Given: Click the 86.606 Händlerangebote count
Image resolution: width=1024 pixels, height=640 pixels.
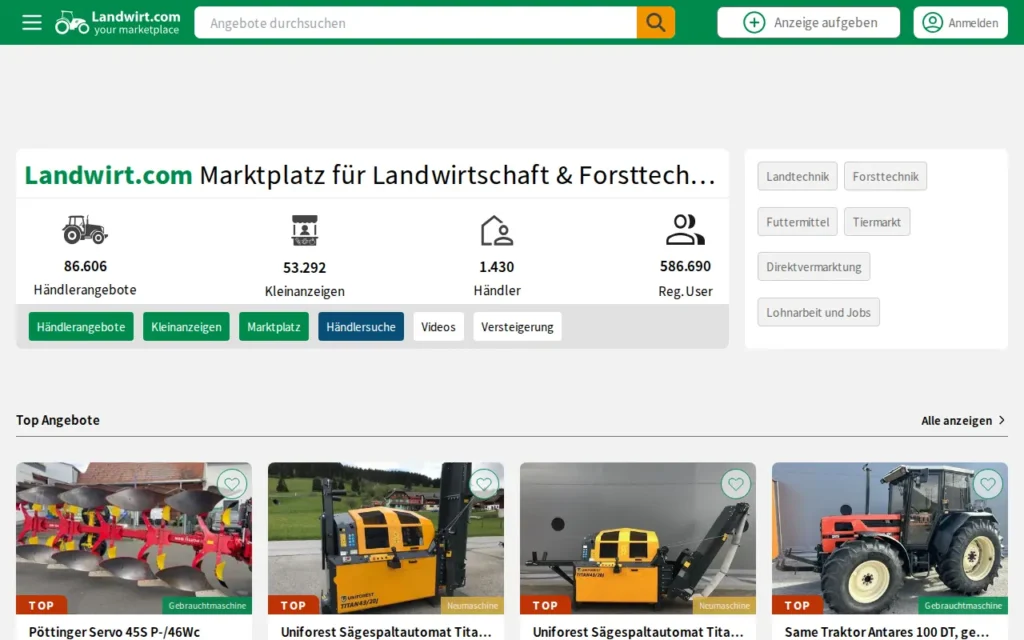Looking at the screenshot, I should [x=85, y=266].
